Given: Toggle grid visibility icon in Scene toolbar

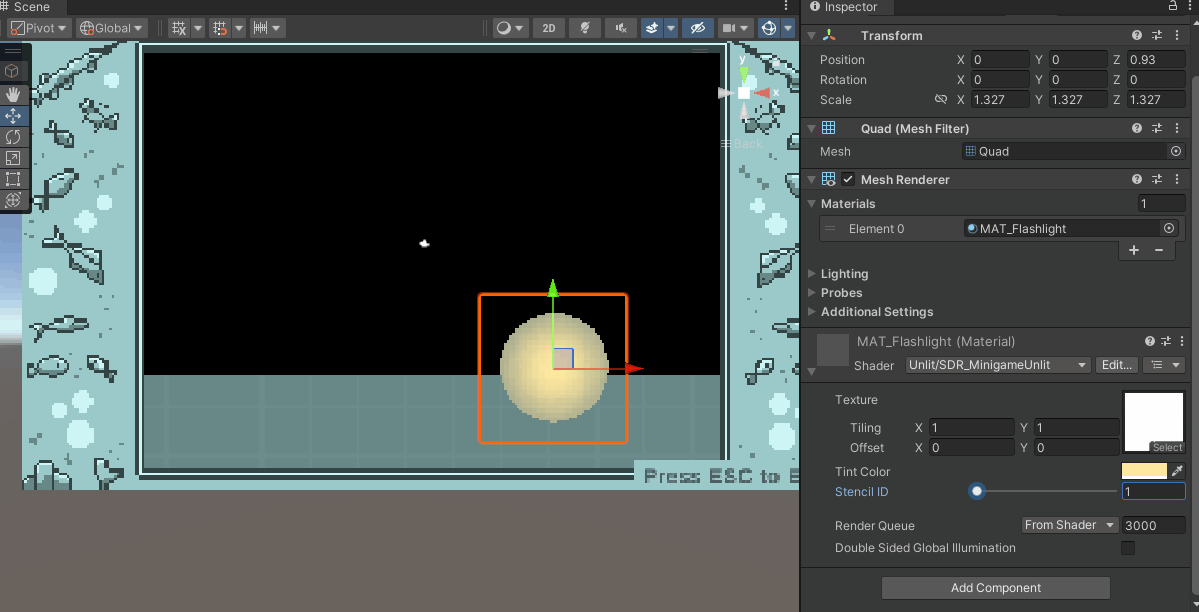Looking at the screenshot, I should [x=179, y=28].
